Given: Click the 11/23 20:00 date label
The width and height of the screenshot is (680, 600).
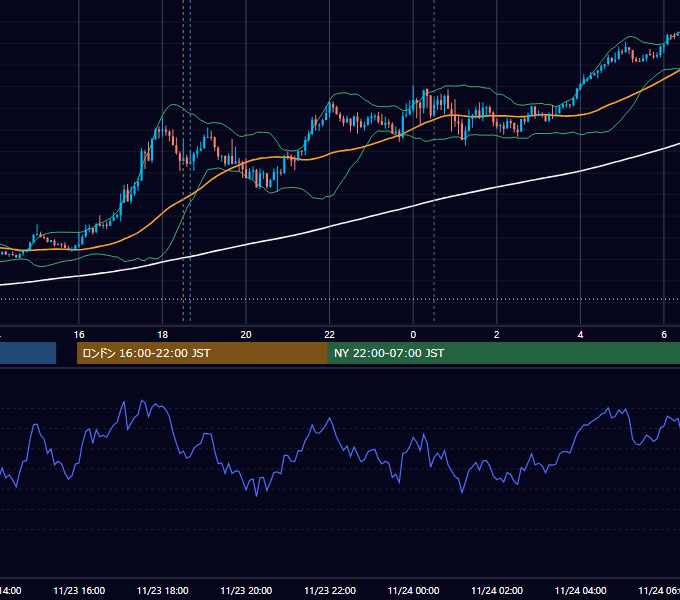Looking at the screenshot, I should click(246, 591).
